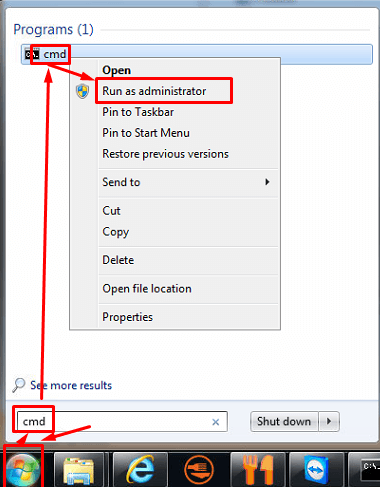The width and height of the screenshot is (380, 487).
Task: Launch Windows Explorer from the taskbar
Action: 79,471
